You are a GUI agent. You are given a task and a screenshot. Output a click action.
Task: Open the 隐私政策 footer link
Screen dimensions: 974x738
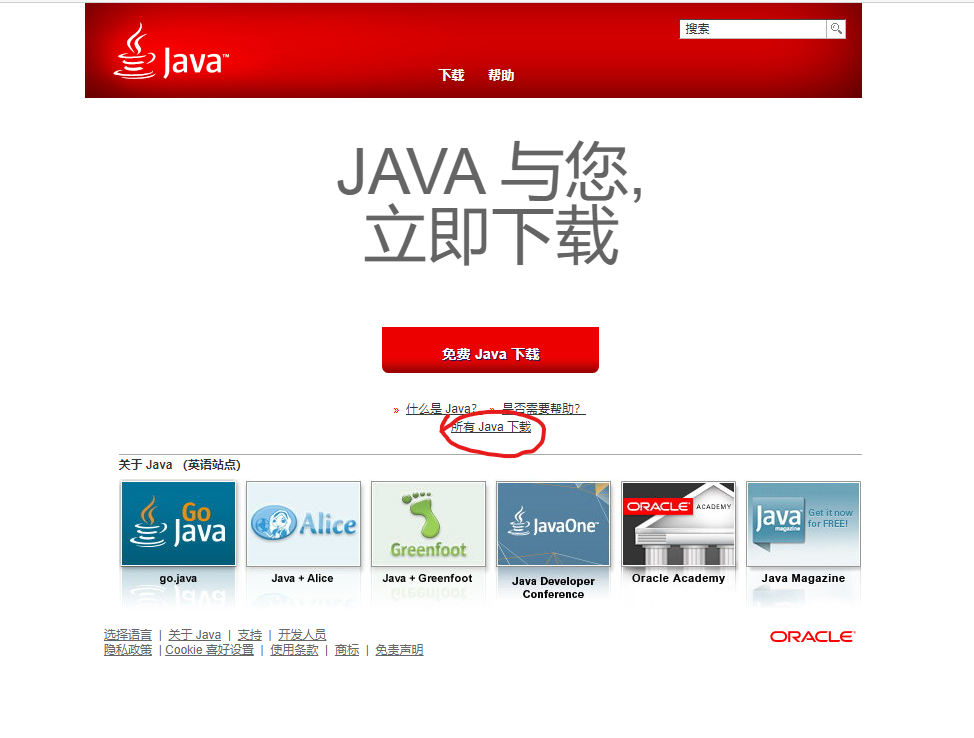(x=128, y=650)
